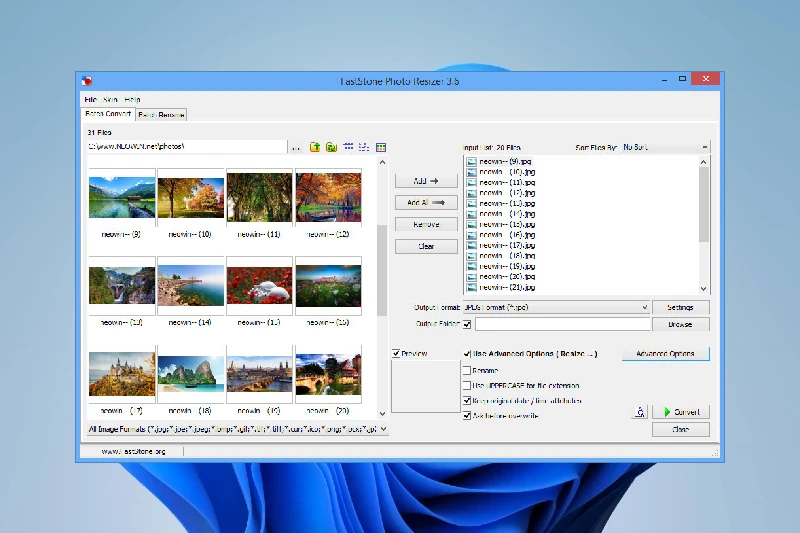Switch to details grid view icon
Viewport: 800px width, 533px height.
pos(380,147)
